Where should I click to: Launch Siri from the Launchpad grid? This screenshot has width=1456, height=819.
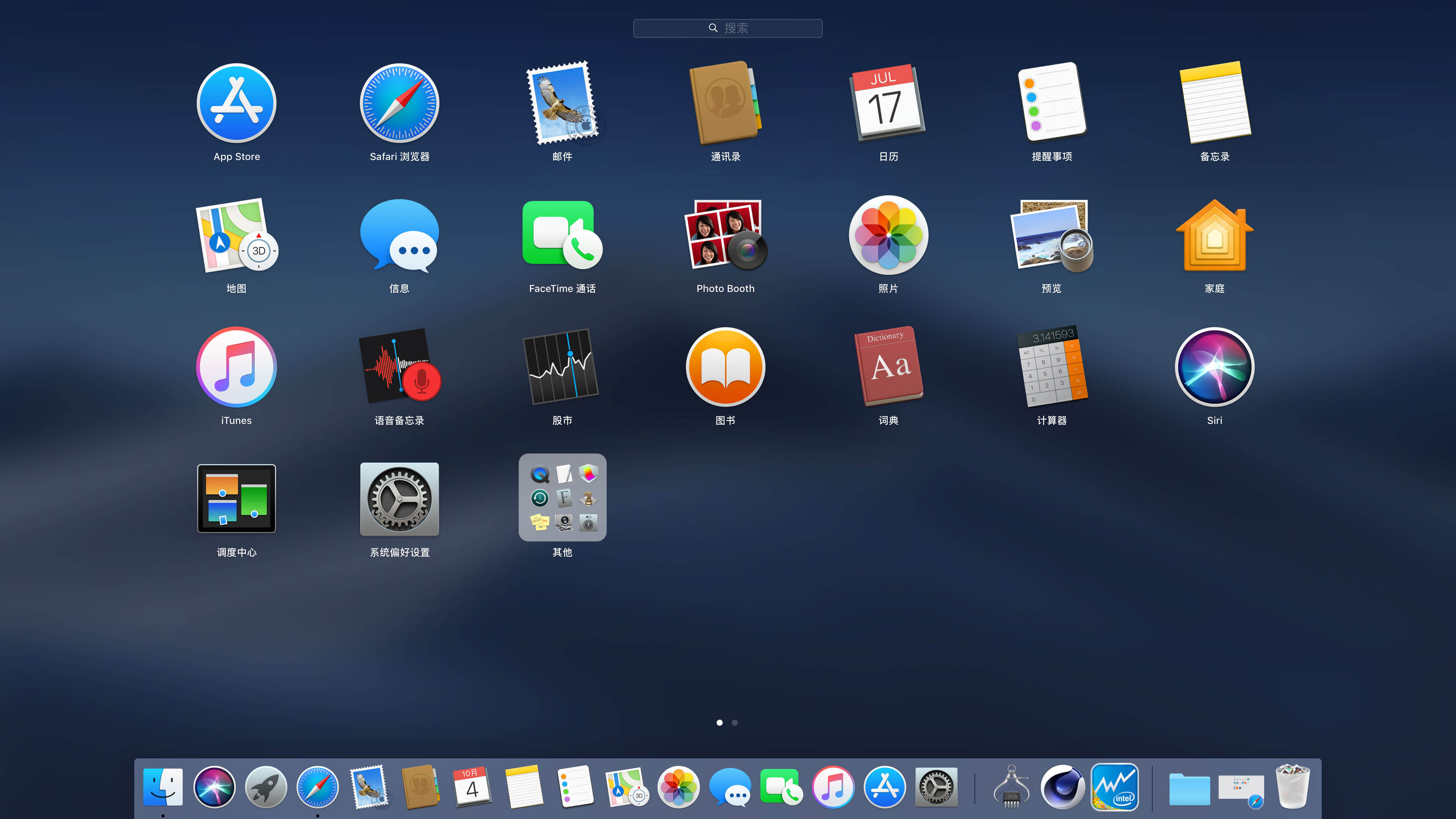pyautogui.click(x=1214, y=367)
